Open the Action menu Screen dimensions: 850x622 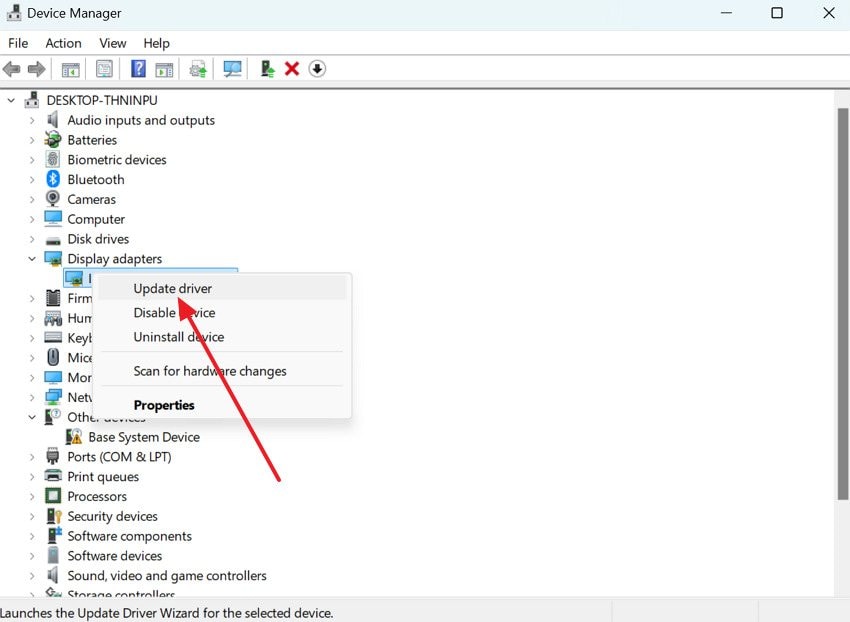tap(63, 43)
